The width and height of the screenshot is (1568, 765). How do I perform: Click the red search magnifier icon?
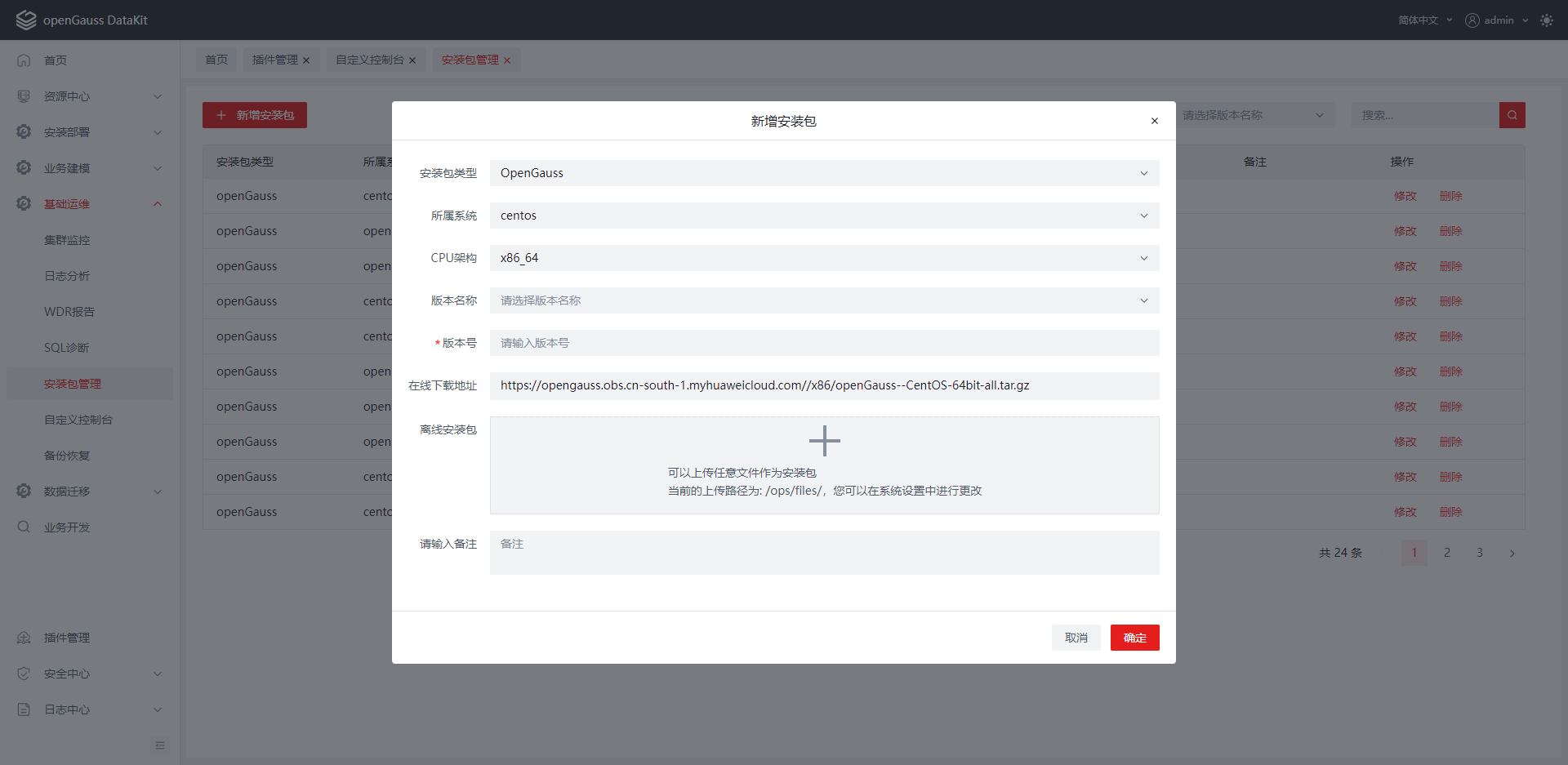pos(1512,115)
